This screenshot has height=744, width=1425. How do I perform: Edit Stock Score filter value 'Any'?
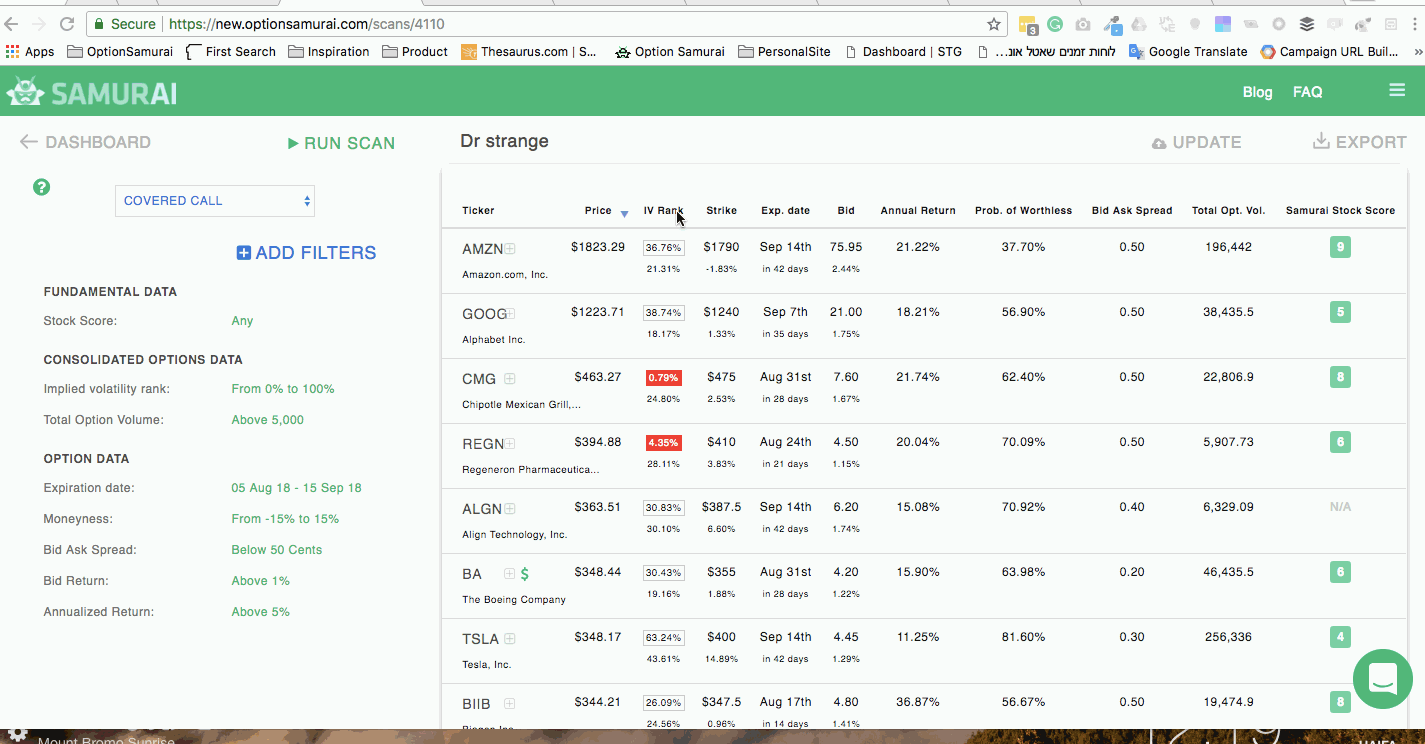[x=242, y=321]
